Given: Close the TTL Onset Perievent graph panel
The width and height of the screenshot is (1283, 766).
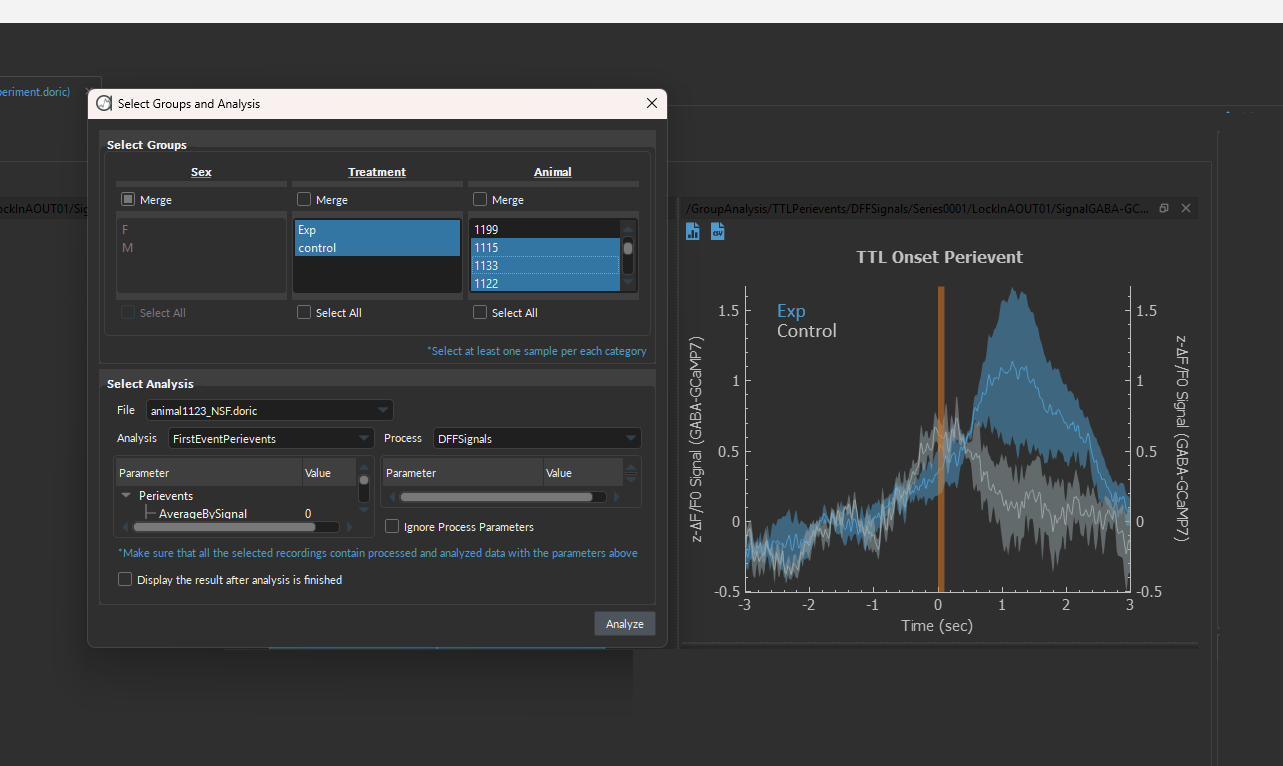Looking at the screenshot, I should [1186, 208].
